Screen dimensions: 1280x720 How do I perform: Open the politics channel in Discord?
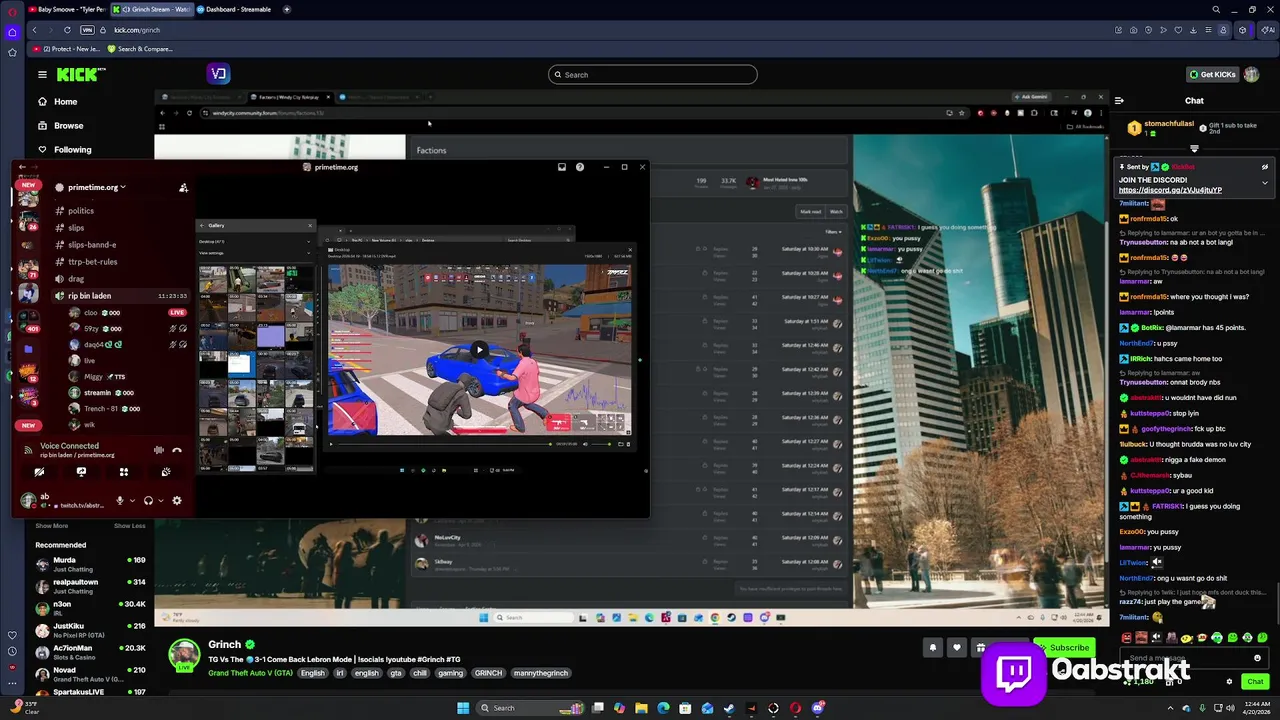pos(81,211)
